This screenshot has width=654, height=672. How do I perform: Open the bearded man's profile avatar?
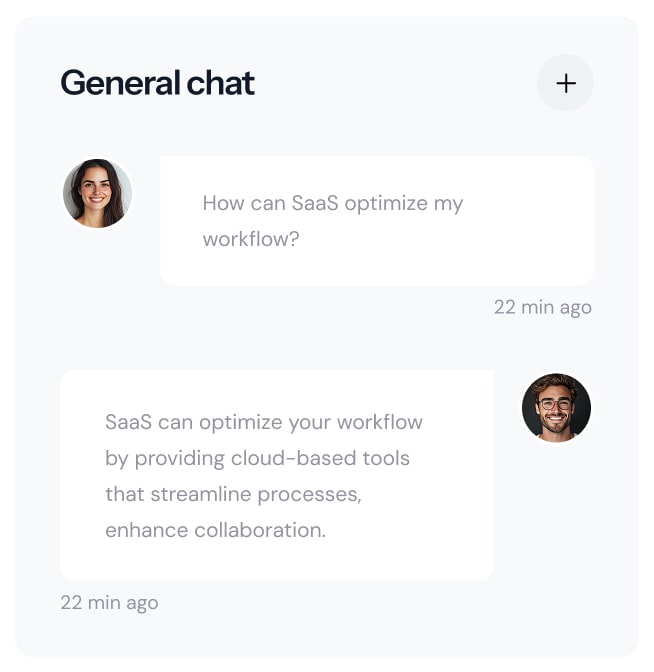(556, 408)
